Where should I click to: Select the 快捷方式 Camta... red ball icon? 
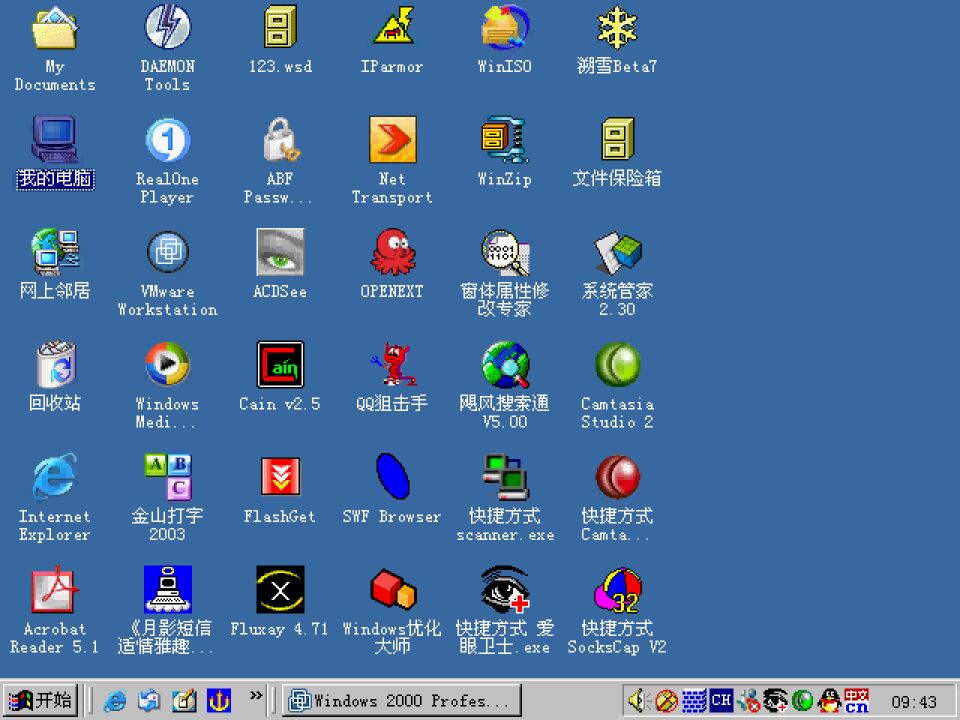tap(617, 477)
